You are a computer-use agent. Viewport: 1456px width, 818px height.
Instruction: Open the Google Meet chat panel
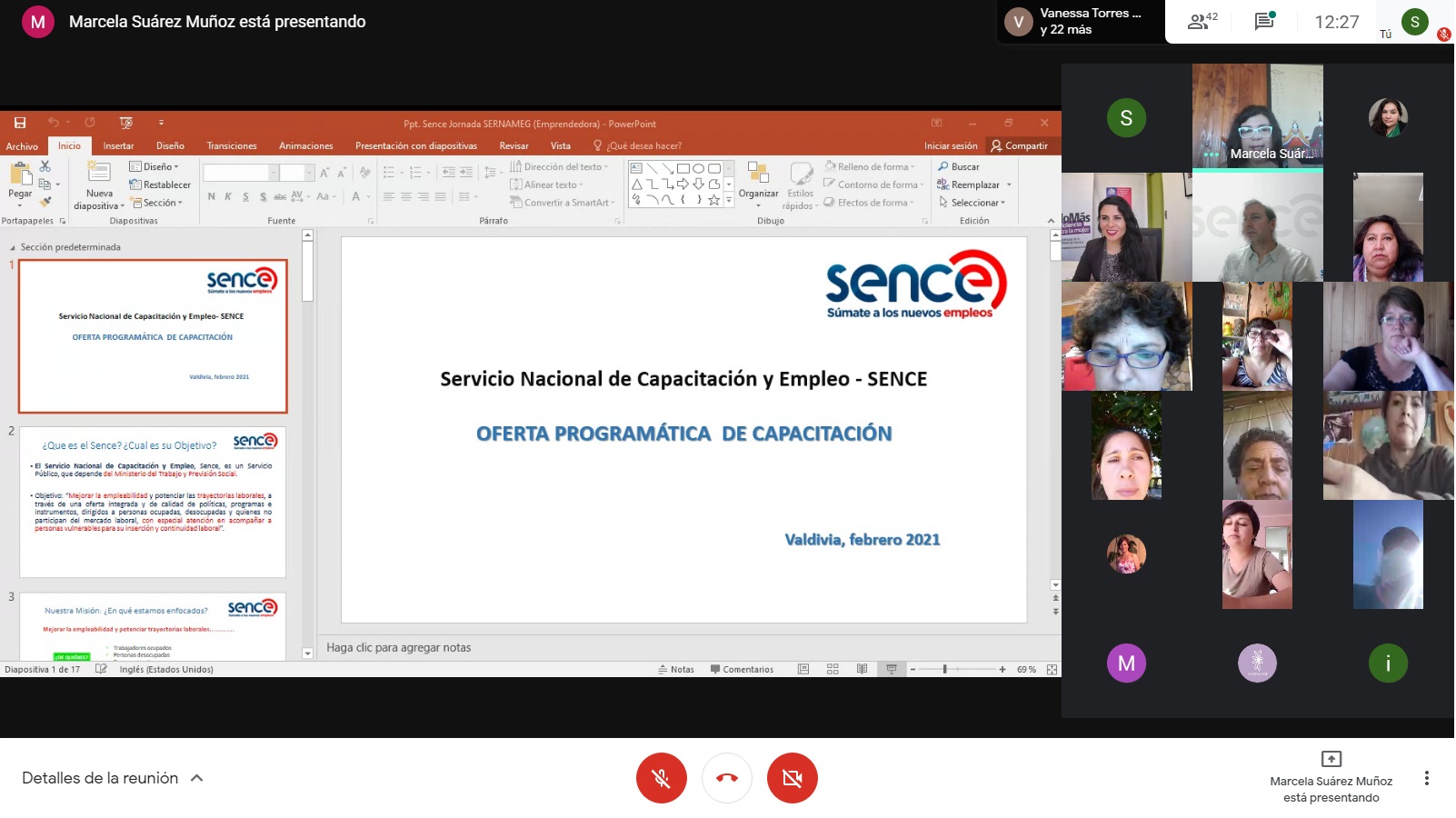click(1263, 22)
